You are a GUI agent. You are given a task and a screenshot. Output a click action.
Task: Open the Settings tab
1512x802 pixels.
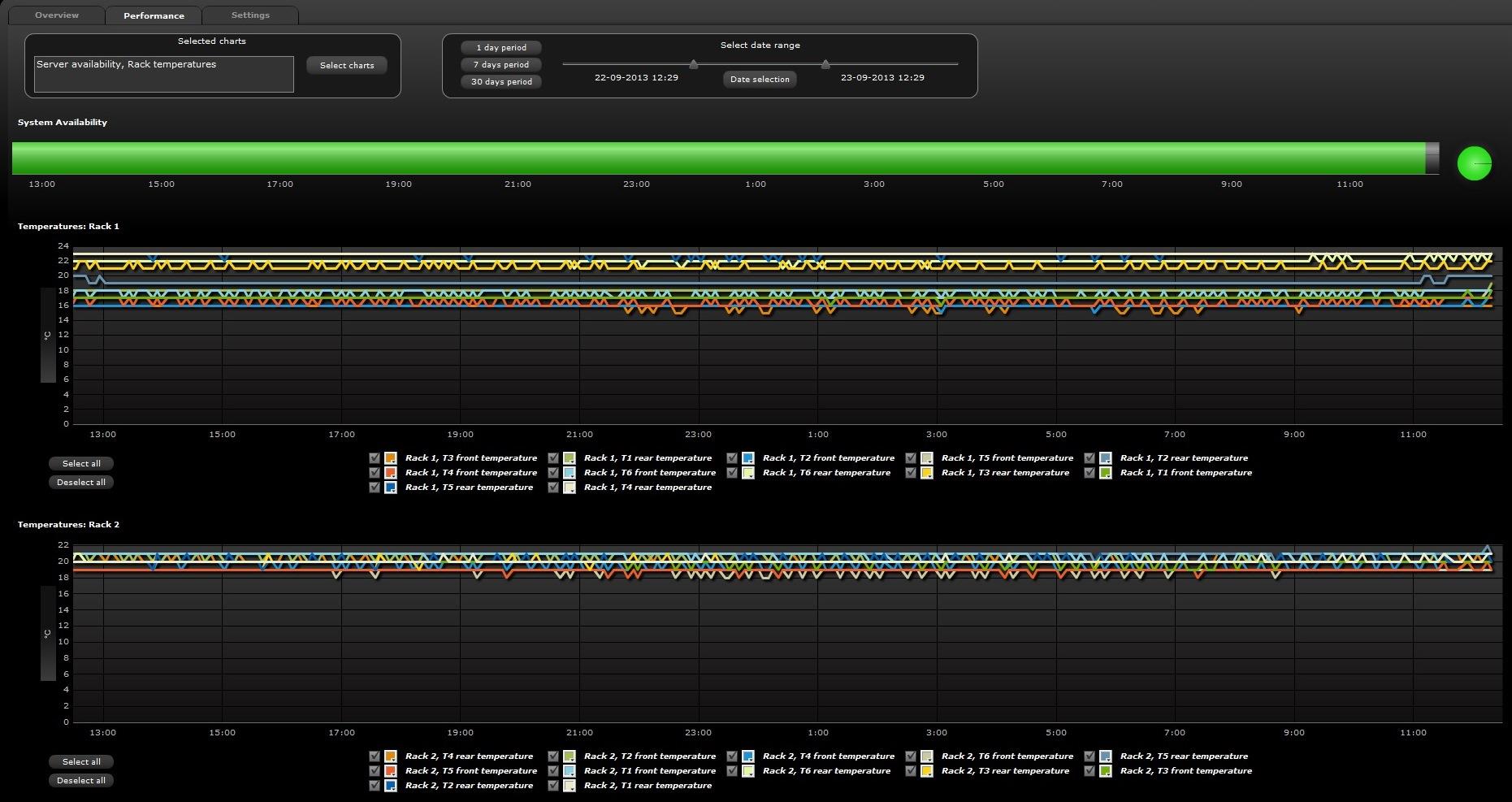250,15
